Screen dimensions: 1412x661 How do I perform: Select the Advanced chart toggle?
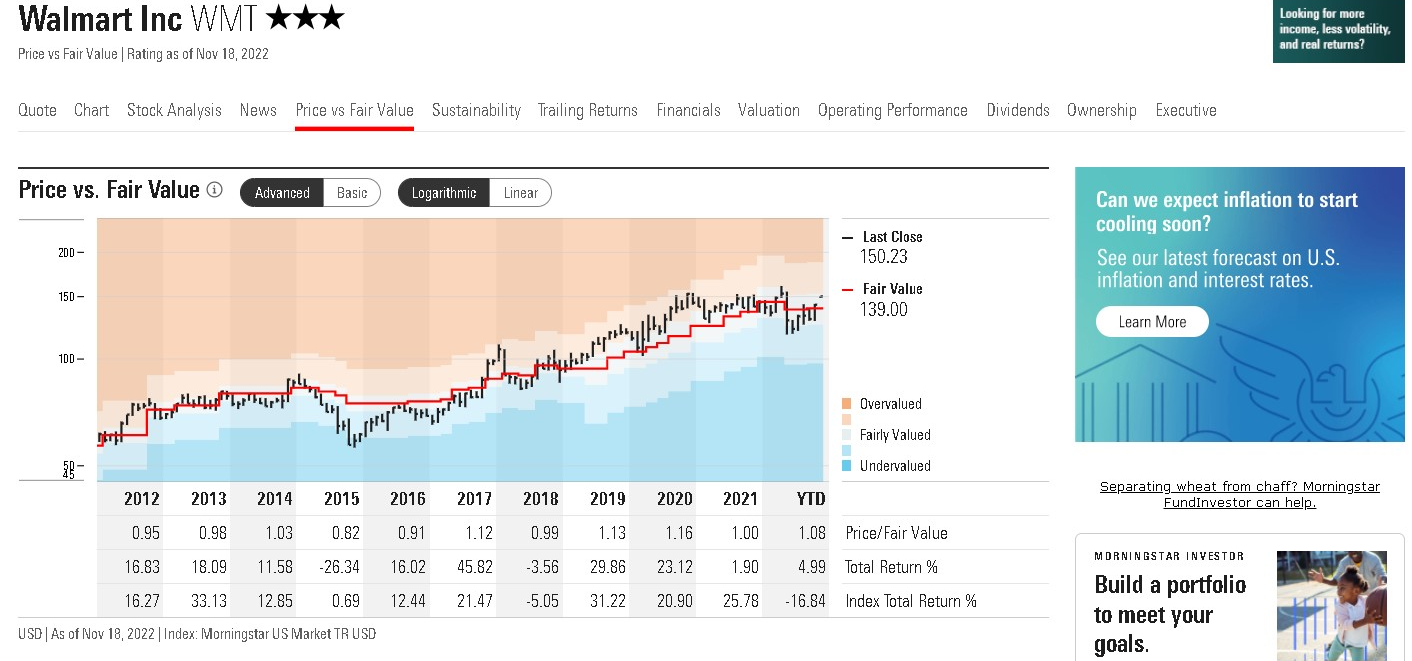click(282, 193)
